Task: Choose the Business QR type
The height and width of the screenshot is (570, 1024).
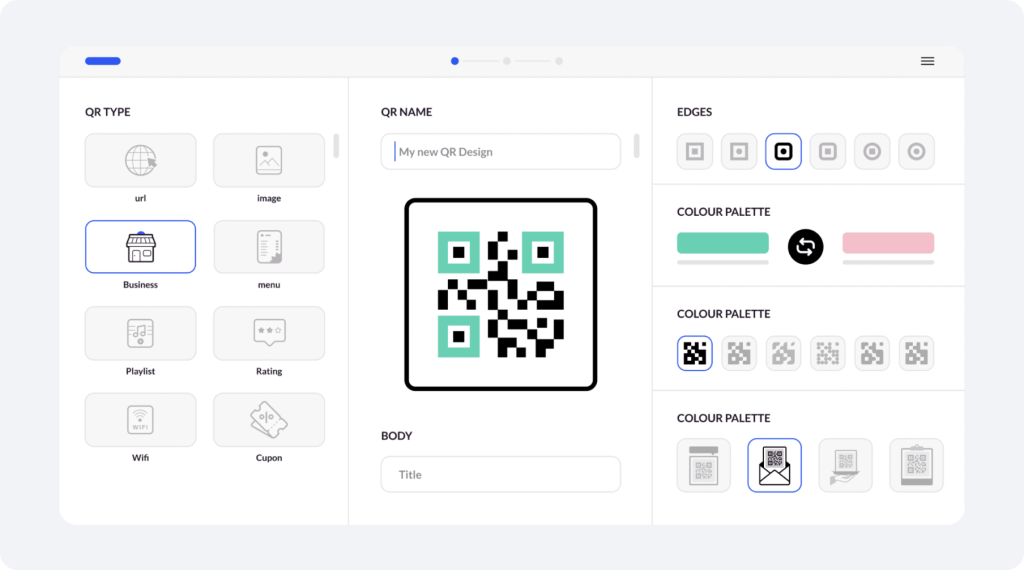Action: click(x=140, y=247)
